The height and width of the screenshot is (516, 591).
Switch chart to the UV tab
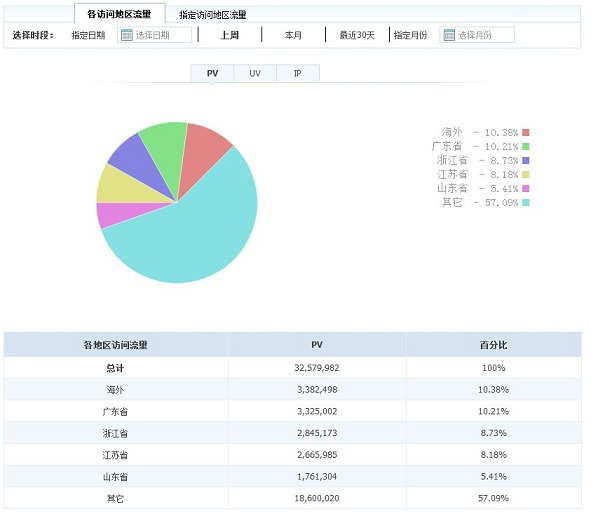pyautogui.click(x=255, y=73)
